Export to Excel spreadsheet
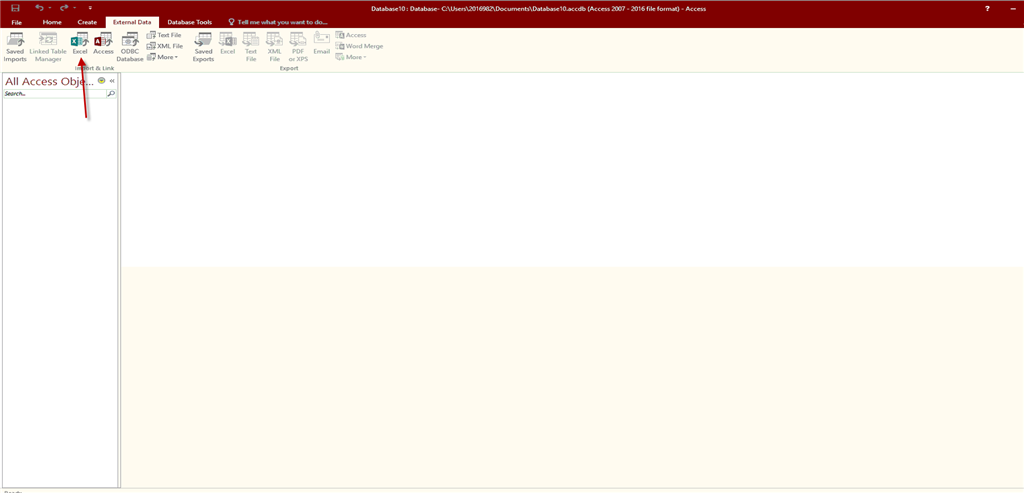 (x=227, y=43)
